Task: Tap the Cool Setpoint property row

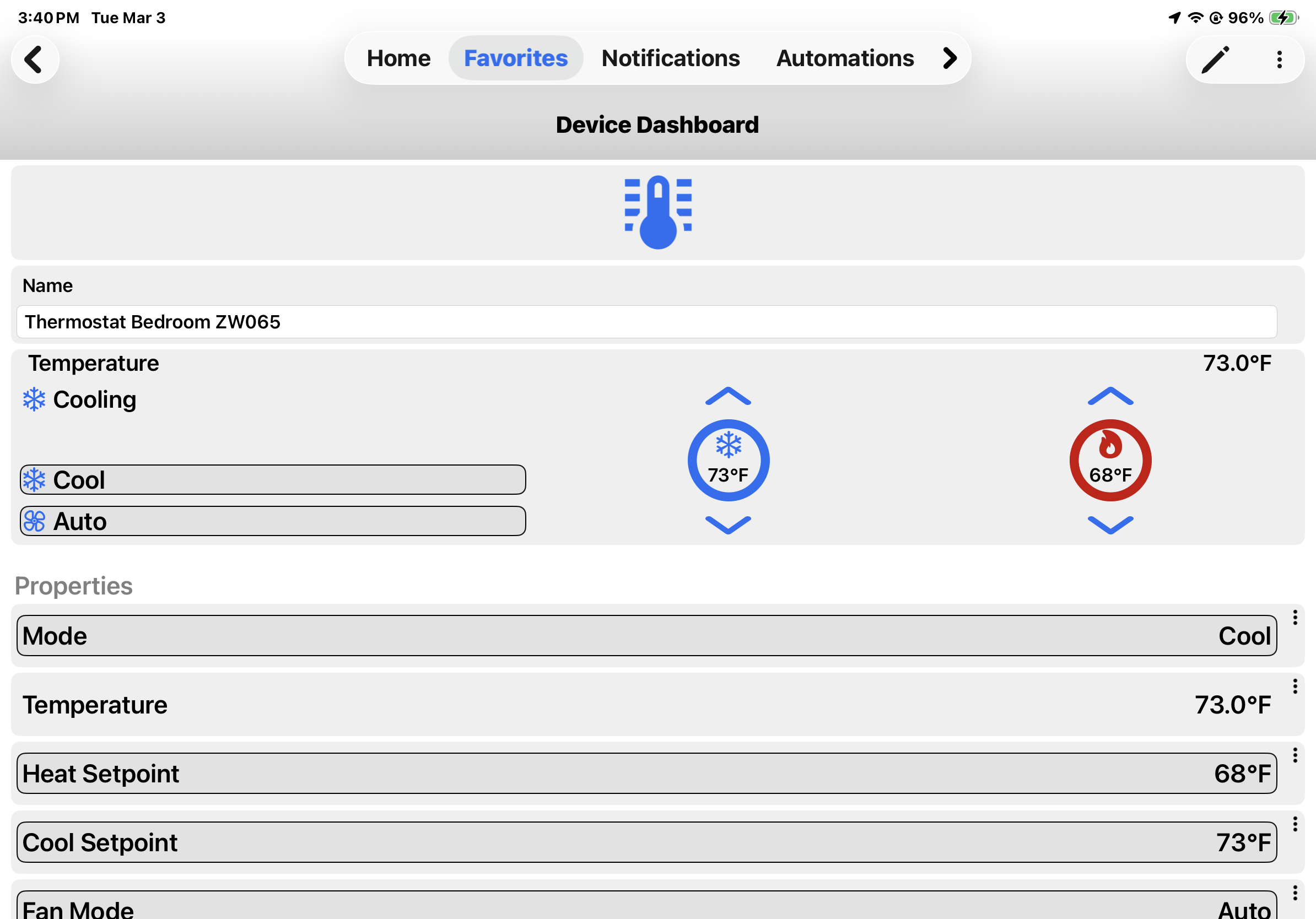Action: pos(646,842)
